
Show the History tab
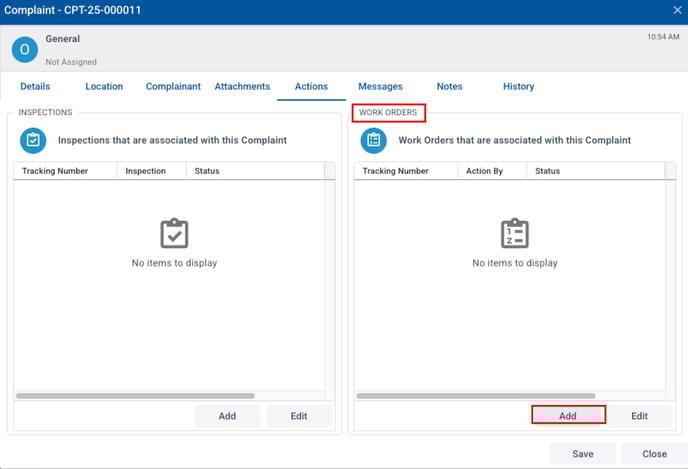(518, 87)
